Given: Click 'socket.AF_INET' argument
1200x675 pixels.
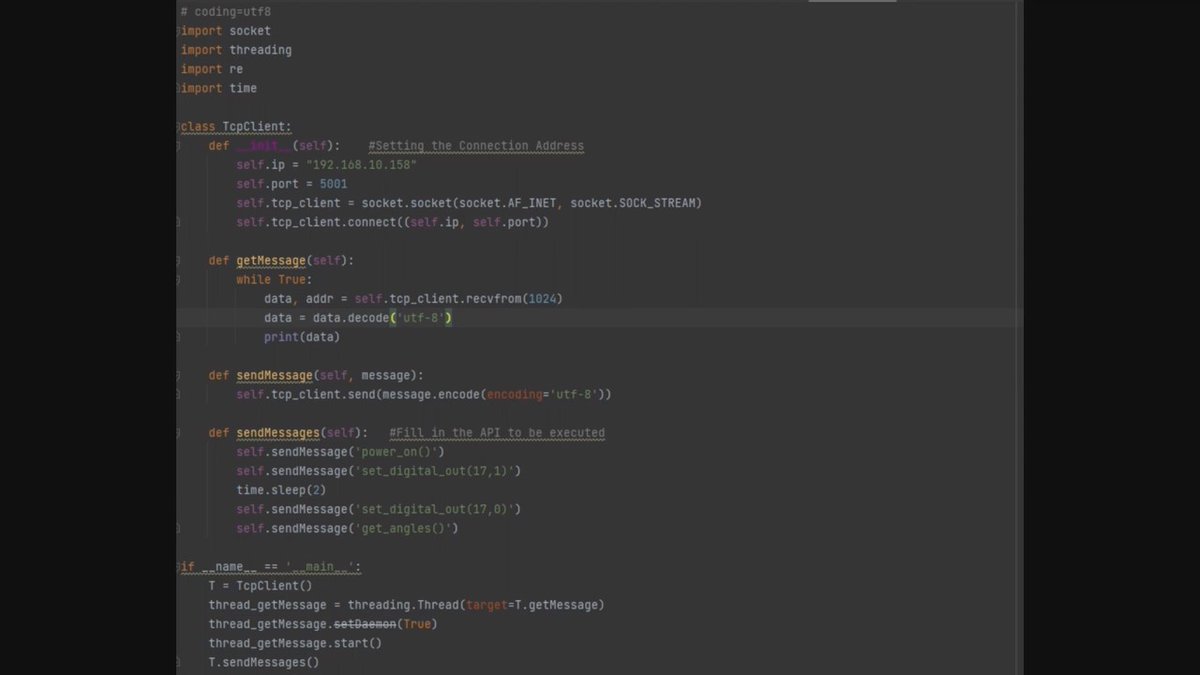Looking at the screenshot, I should (x=508, y=203).
